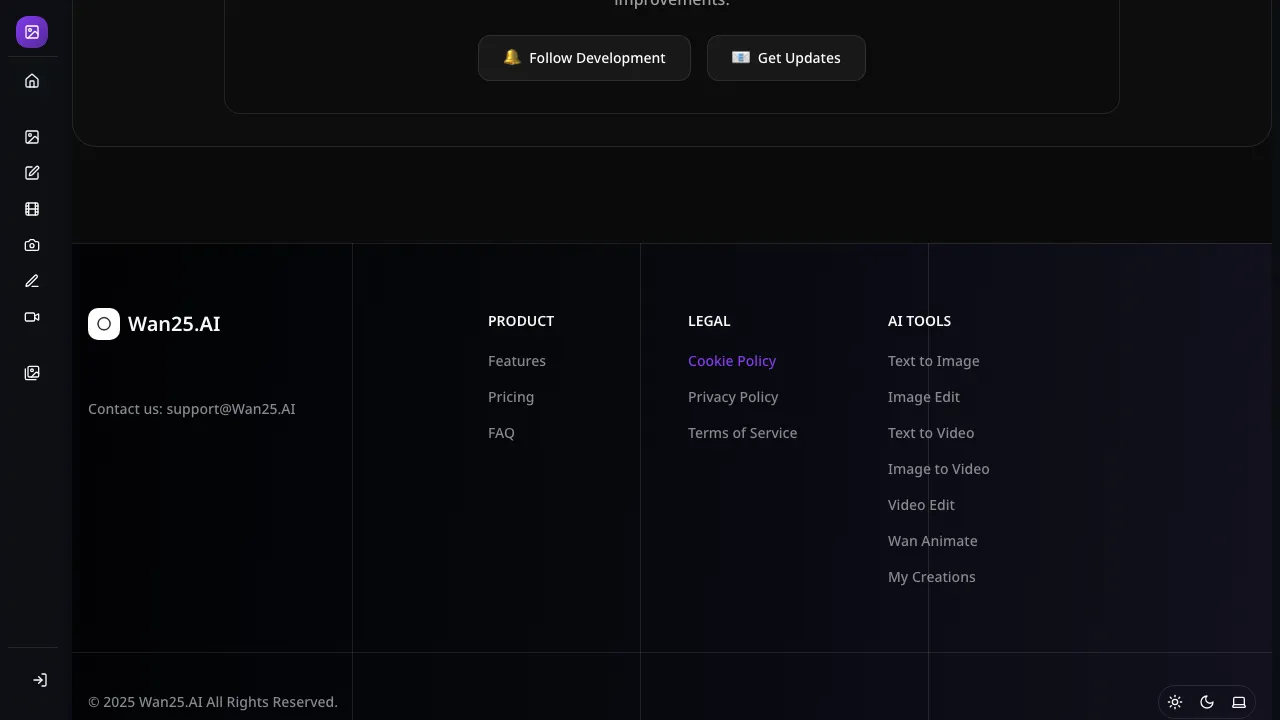This screenshot has height=720, width=1280.
Task: Open the Wan Animate video camera icon
Action: click(31, 317)
